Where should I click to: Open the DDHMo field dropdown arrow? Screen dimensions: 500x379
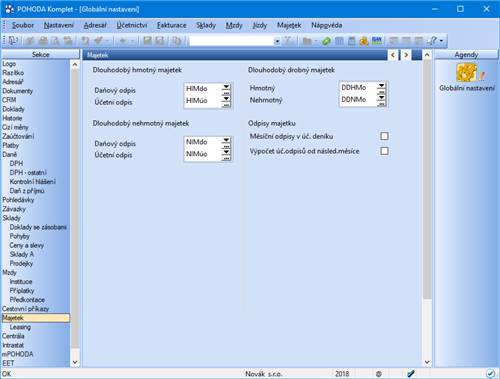click(381, 85)
